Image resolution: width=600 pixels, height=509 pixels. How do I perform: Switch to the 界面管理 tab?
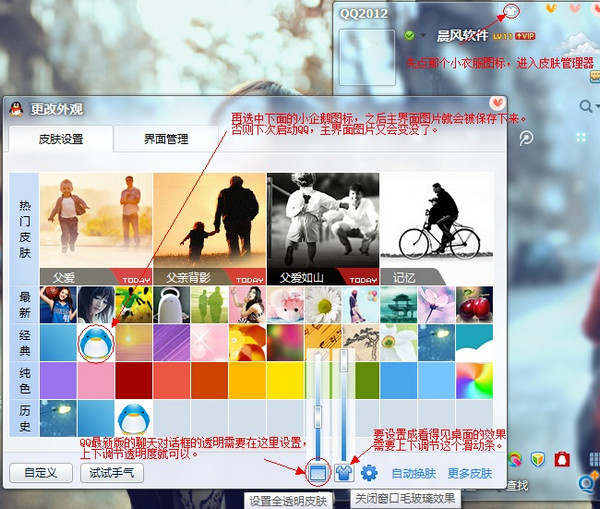tap(166, 139)
